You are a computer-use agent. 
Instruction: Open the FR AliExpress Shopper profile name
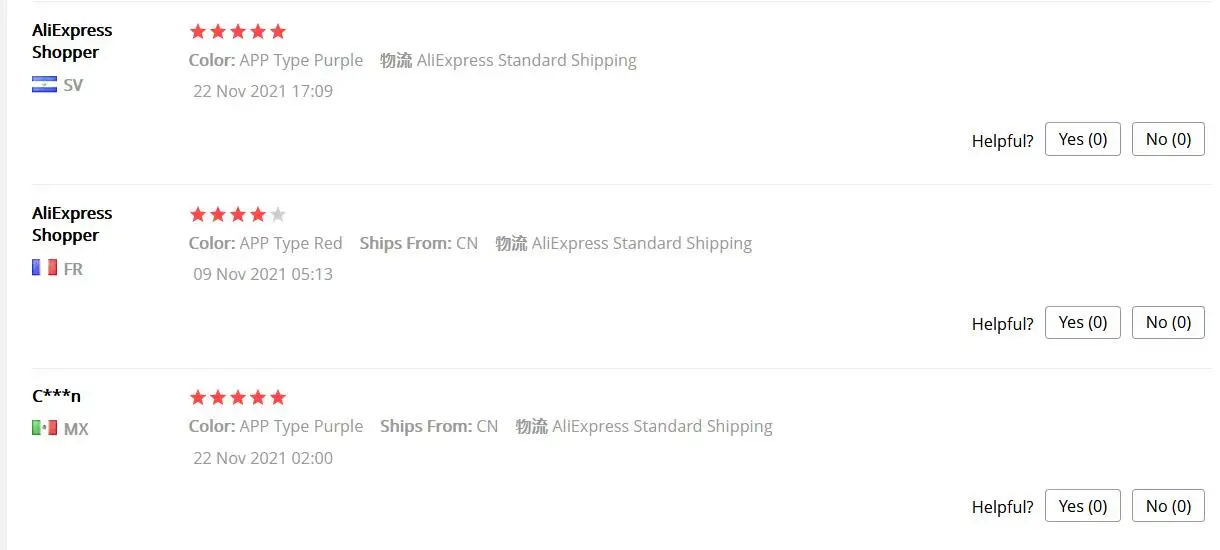[72, 224]
